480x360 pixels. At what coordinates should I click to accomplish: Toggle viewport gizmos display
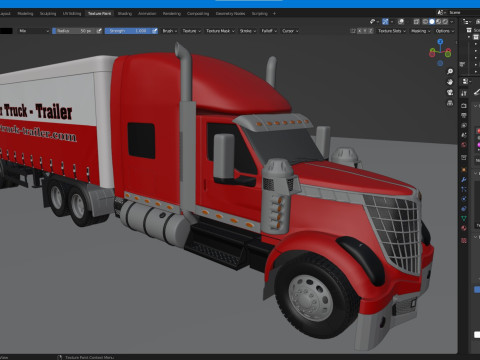click(x=386, y=22)
